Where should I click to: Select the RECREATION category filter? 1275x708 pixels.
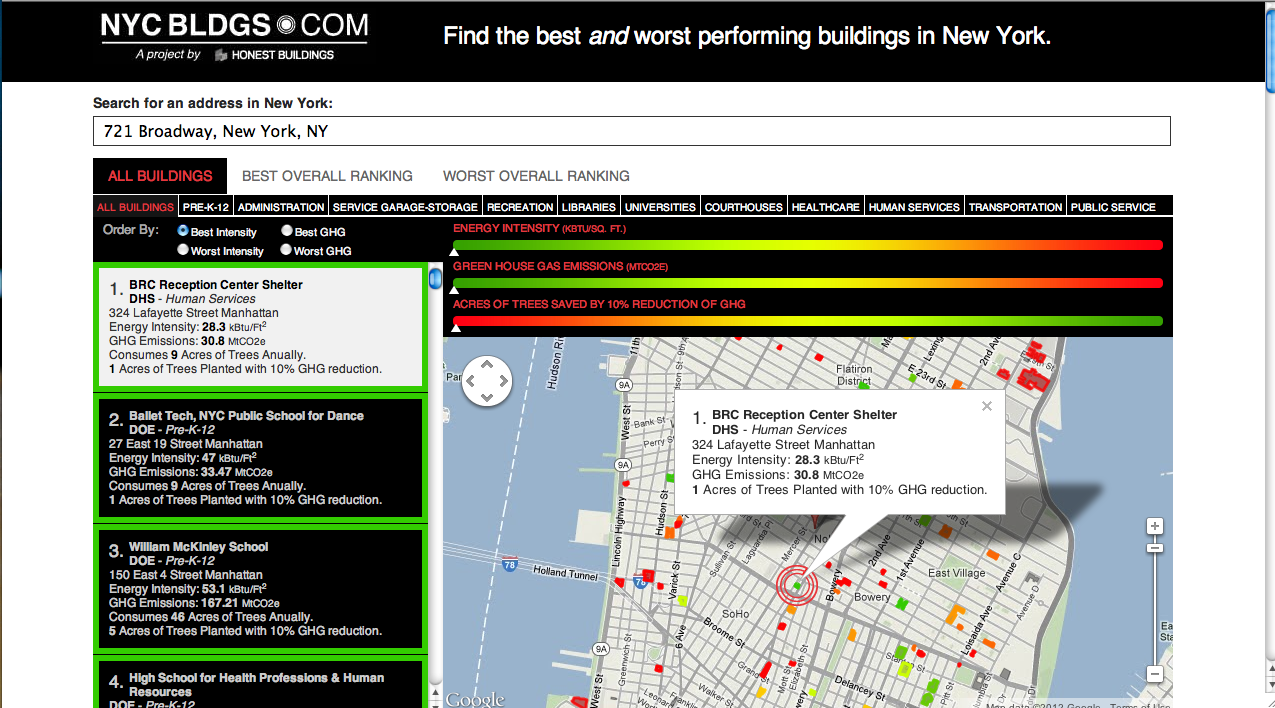pos(520,207)
